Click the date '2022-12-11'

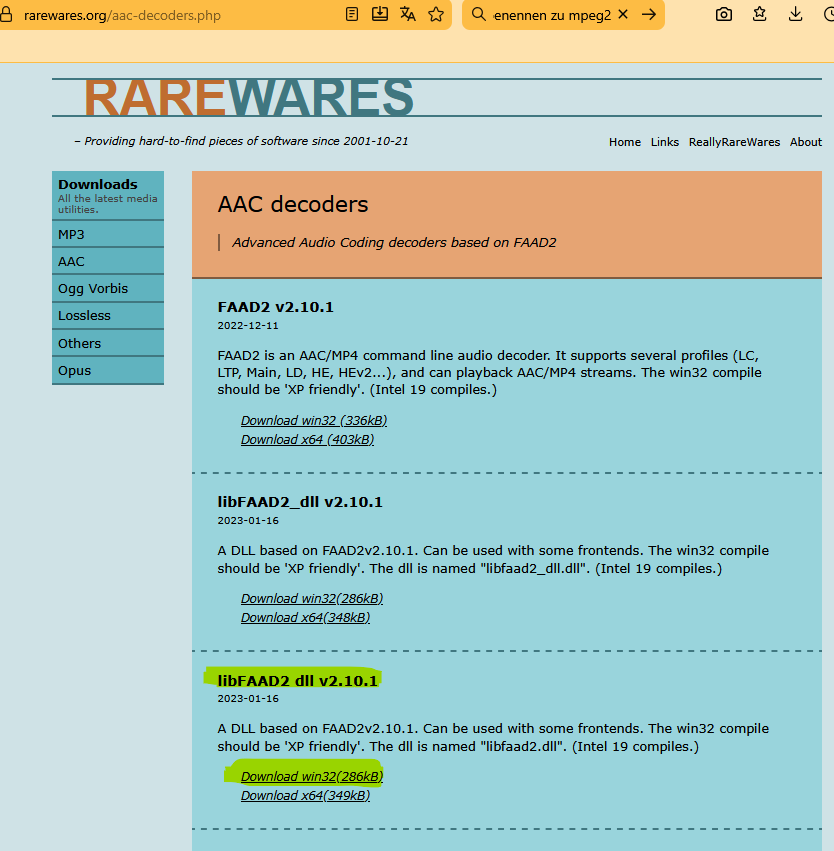[x=248, y=326]
